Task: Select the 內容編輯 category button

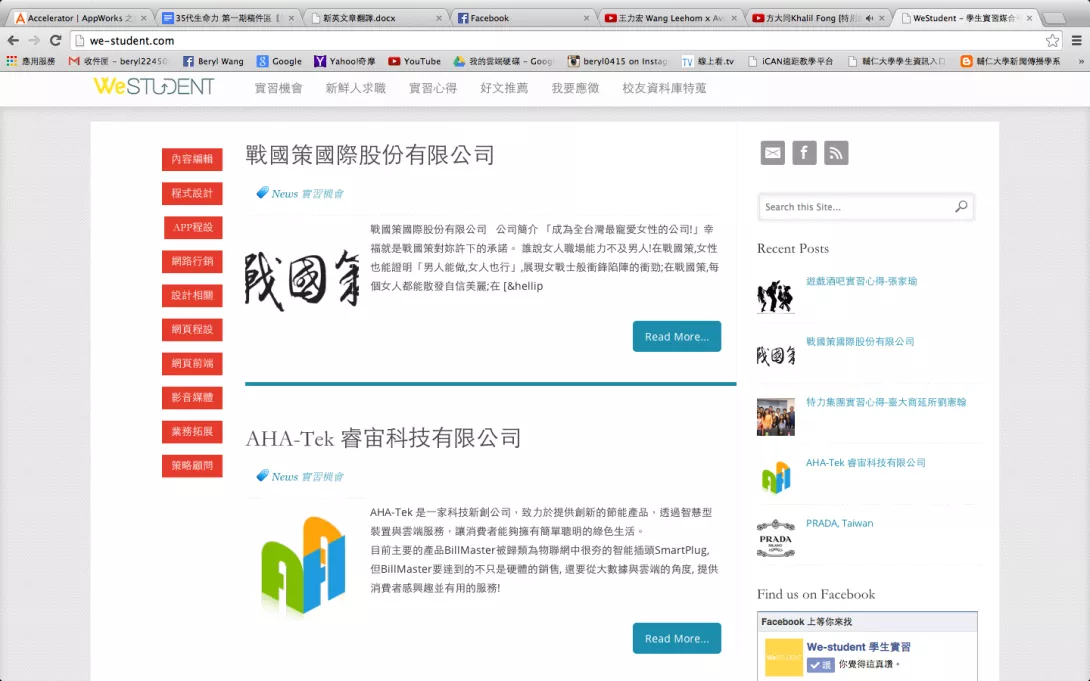Action: tap(192, 159)
